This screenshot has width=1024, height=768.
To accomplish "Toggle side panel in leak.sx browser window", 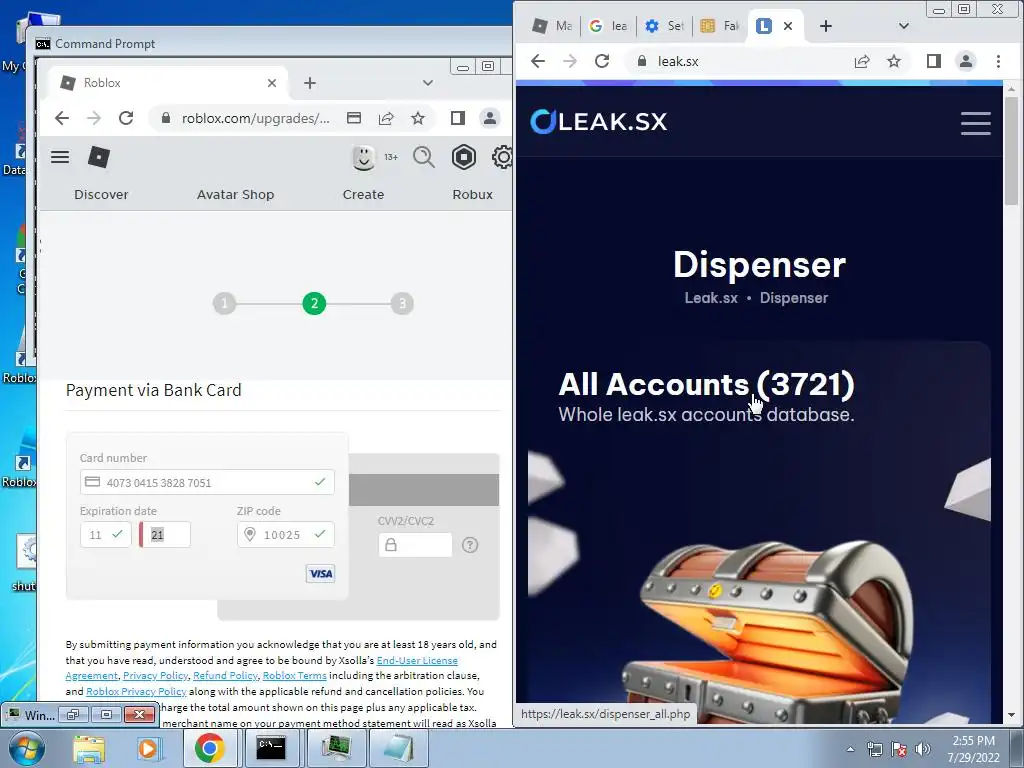I will coord(934,61).
